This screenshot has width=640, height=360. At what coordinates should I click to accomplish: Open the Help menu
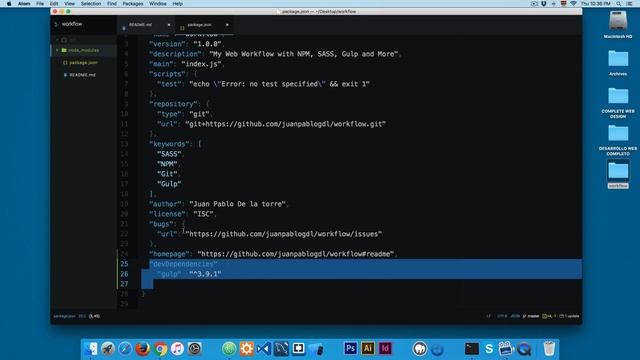pyautogui.click(x=178, y=4)
